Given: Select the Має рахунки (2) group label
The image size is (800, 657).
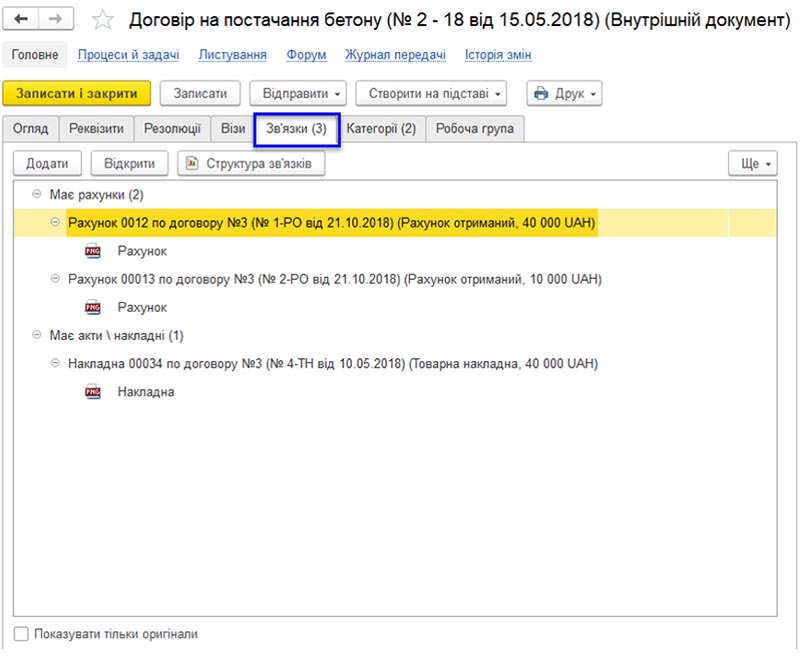Looking at the screenshot, I should tap(96, 194).
